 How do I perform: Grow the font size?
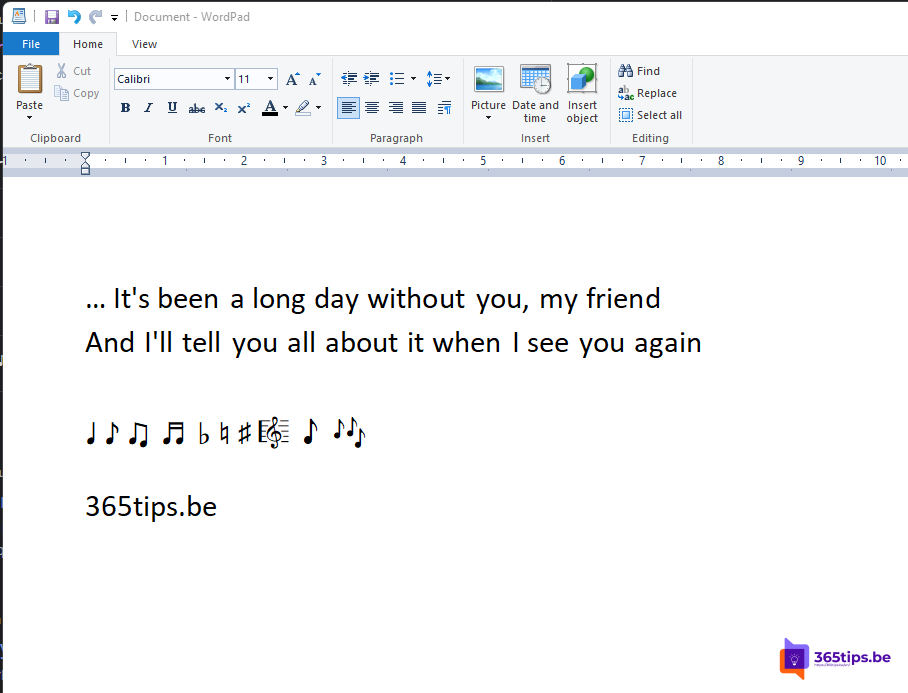(x=293, y=79)
